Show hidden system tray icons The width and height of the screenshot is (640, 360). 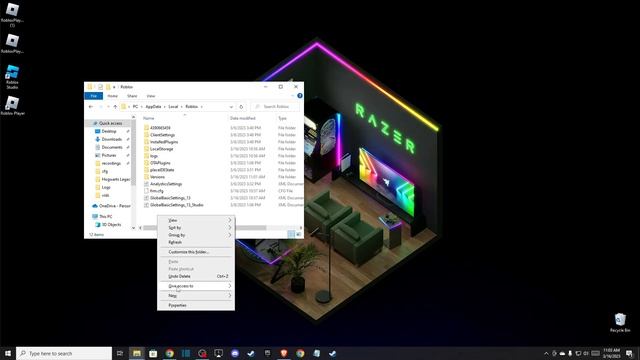tap(546, 353)
